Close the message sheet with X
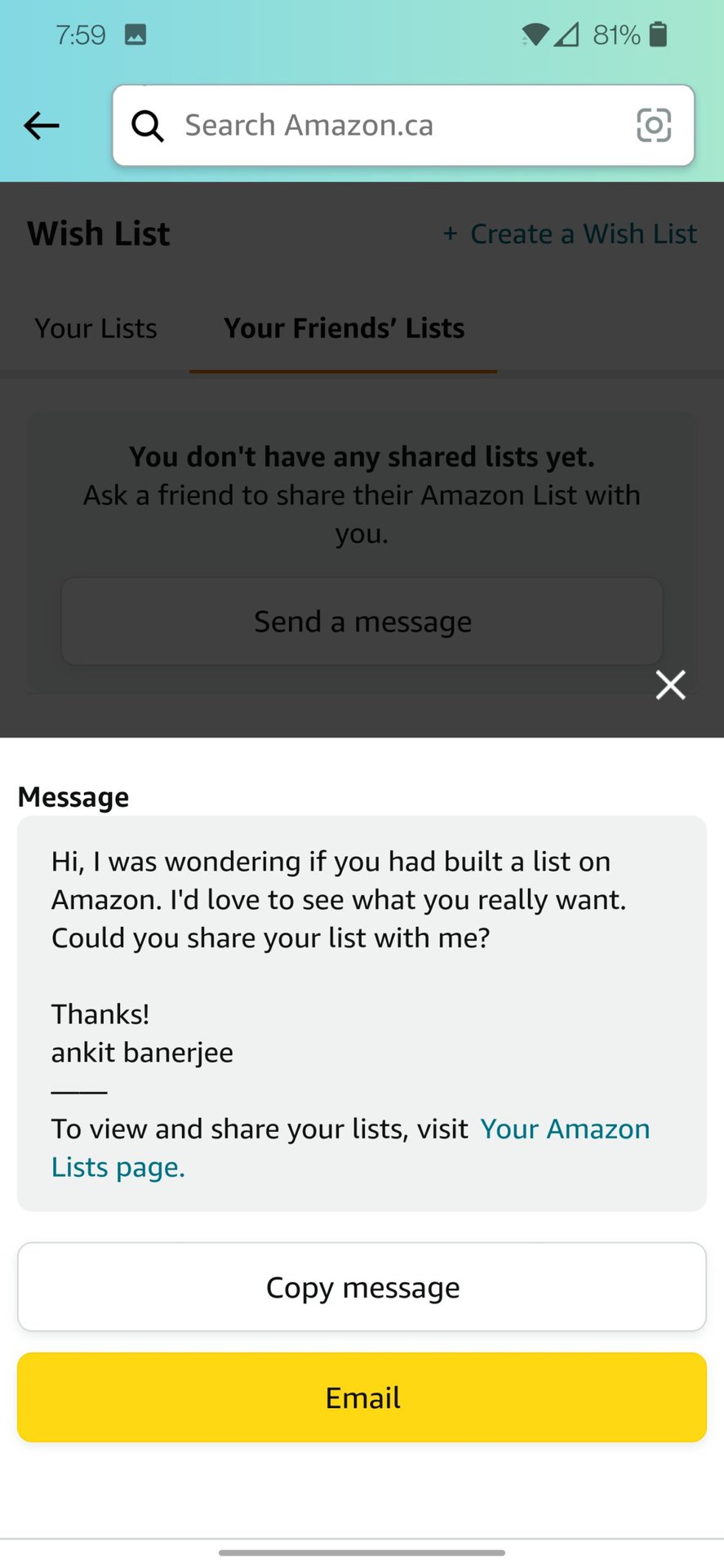724x1568 pixels. (670, 684)
